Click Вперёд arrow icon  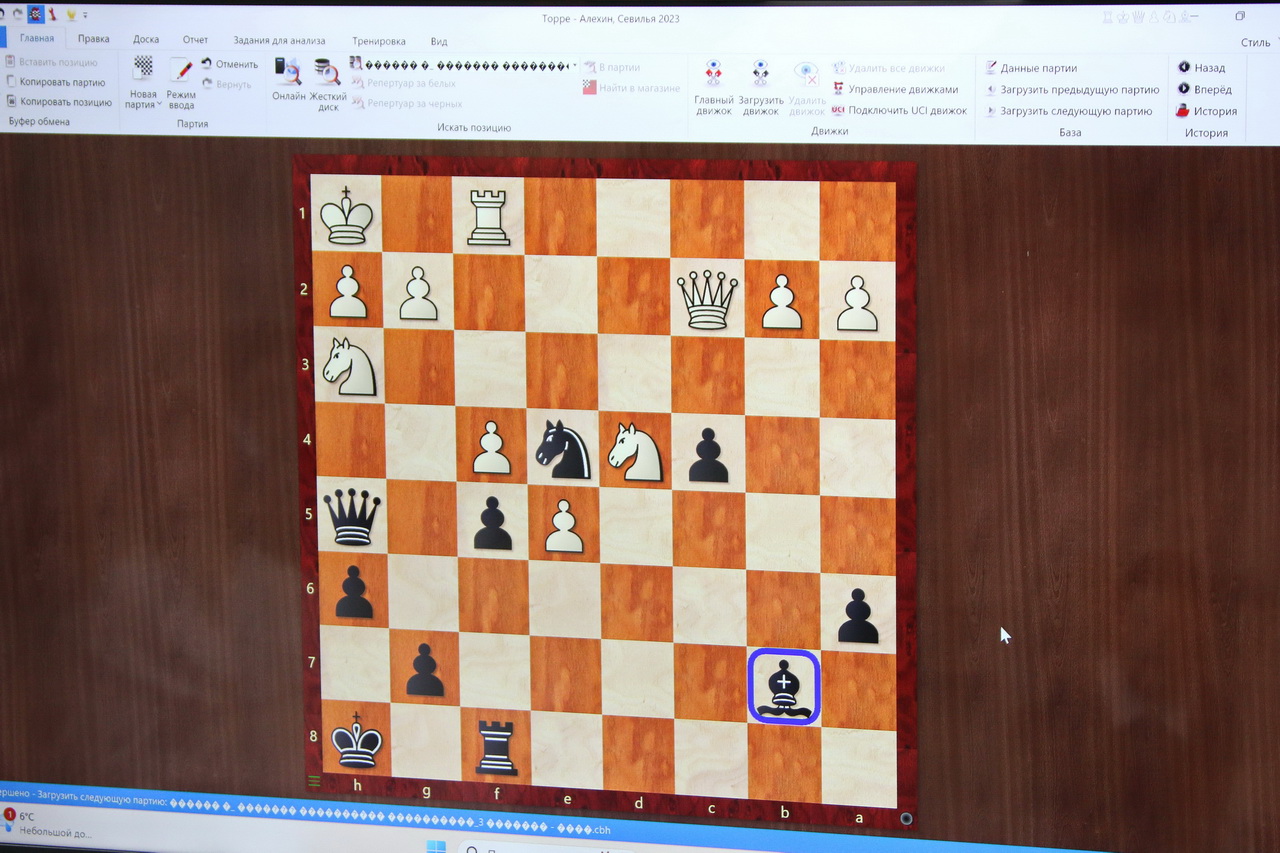(1184, 89)
